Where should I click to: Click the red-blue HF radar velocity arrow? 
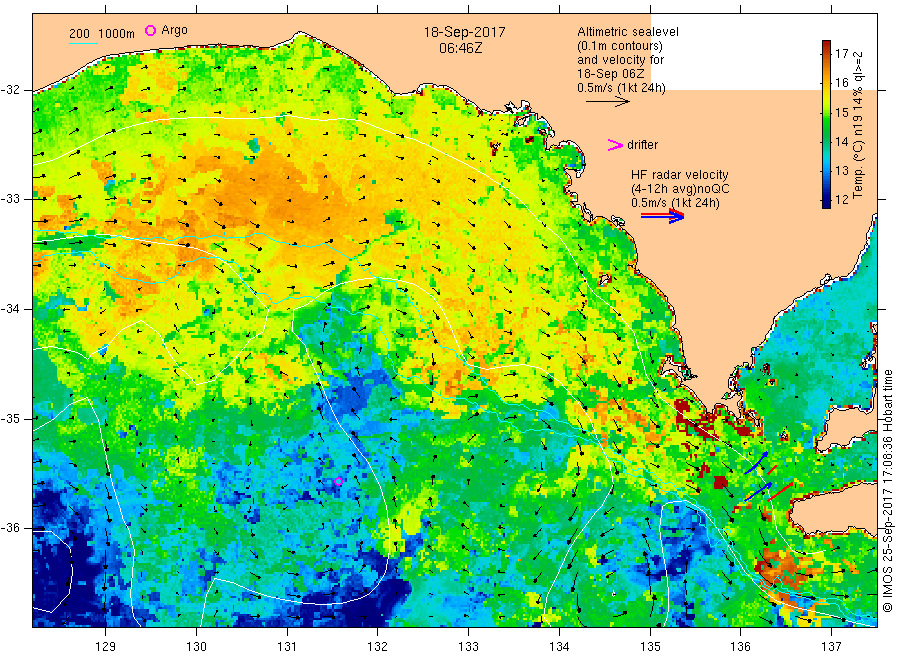[x=662, y=216]
